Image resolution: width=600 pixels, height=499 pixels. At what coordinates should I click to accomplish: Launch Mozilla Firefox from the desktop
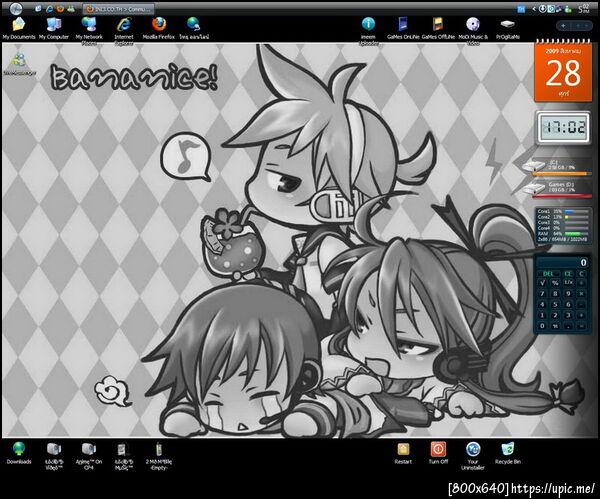tap(158, 24)
